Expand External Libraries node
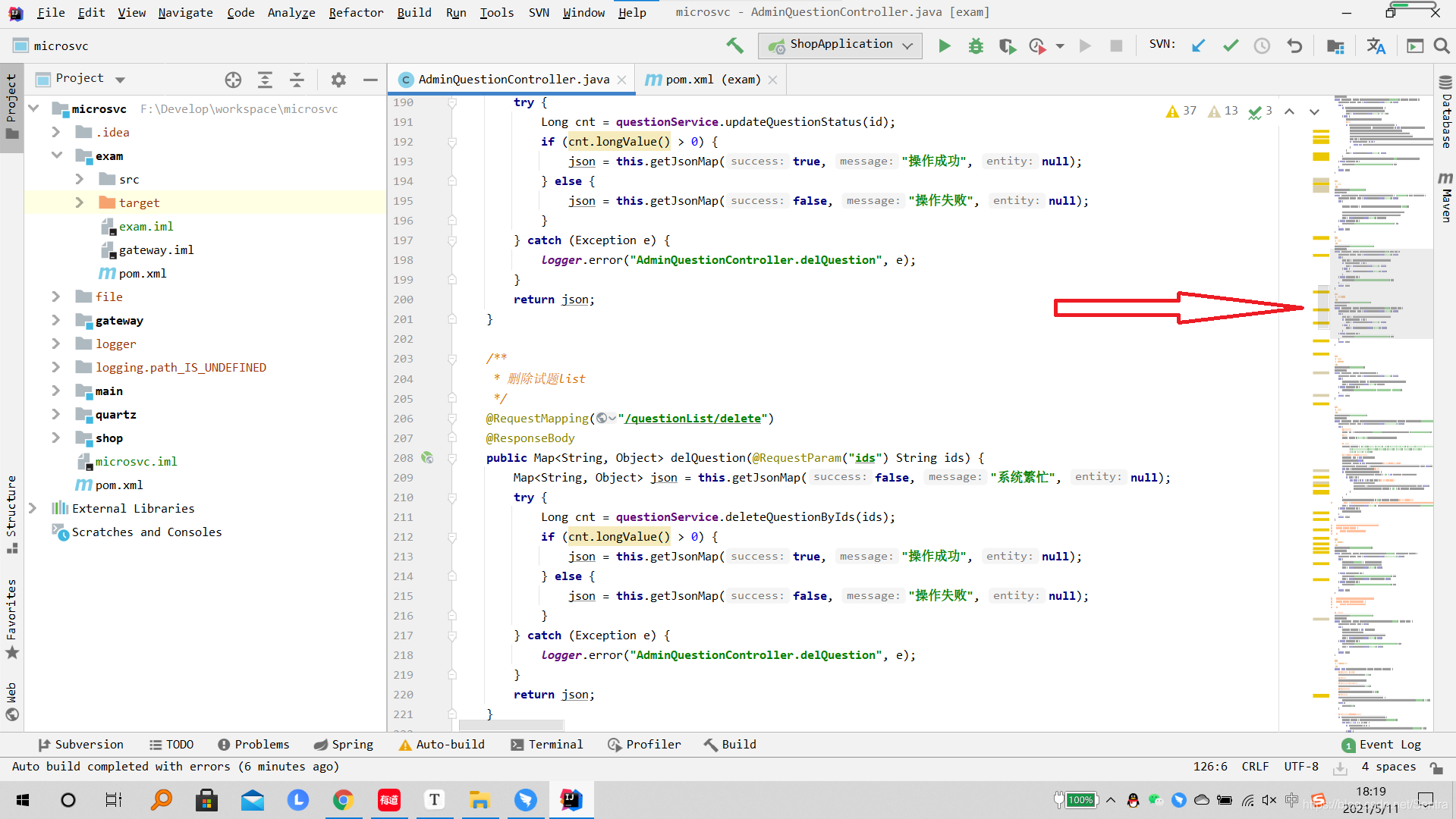The image size is (1456, 819). coord(33,508)
